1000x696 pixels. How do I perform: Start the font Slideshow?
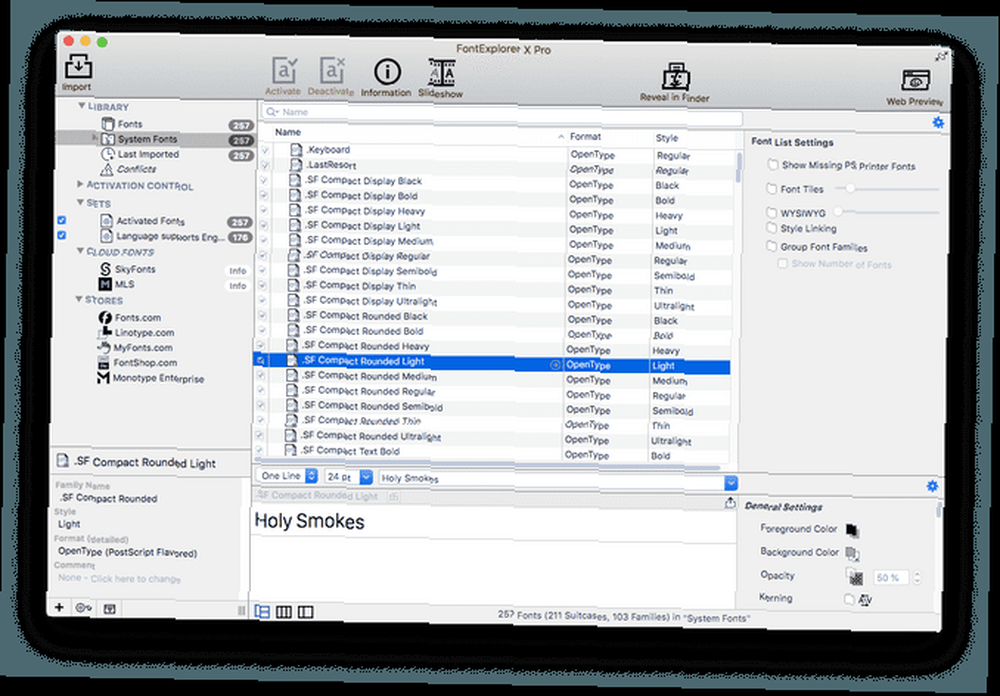coord(441,78)
